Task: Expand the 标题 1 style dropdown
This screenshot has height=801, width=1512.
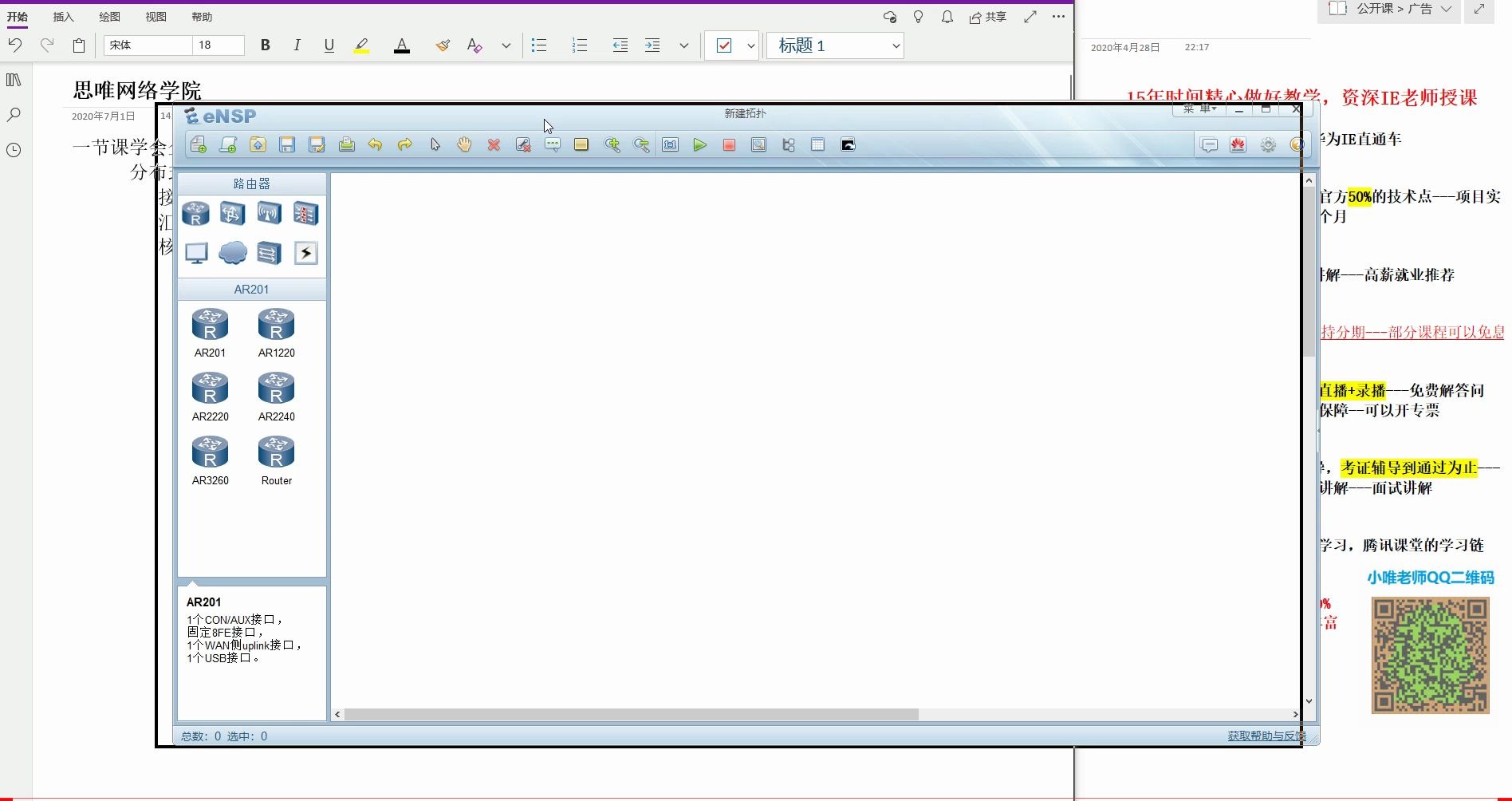Action: (x=896, y=45)
